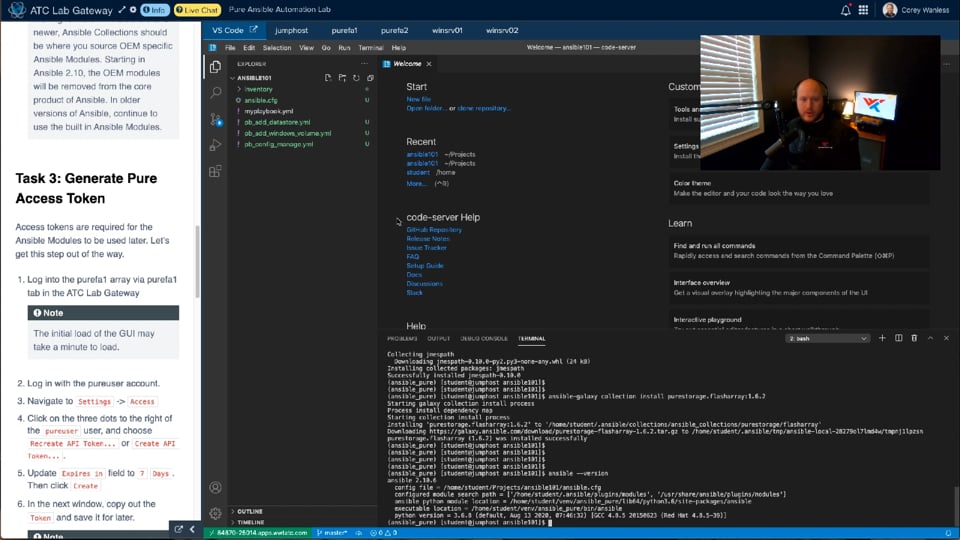This screenshot has width=960, height=540.
Task: Open lab guide in new window icon
Action: click(178, 529)
